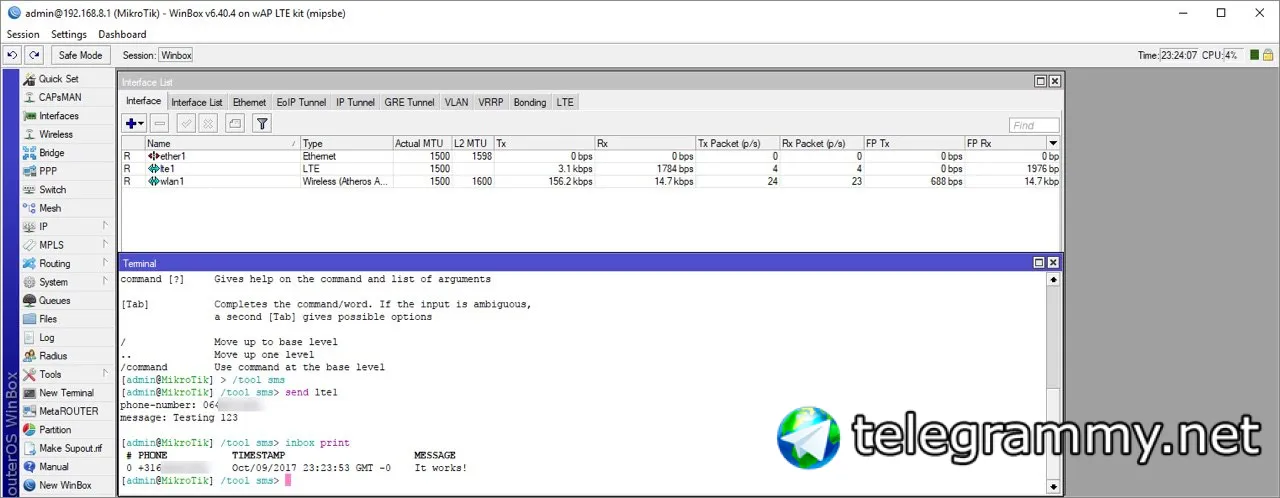Open the Bridge menu
The image size is (1280, 498).
52,153
